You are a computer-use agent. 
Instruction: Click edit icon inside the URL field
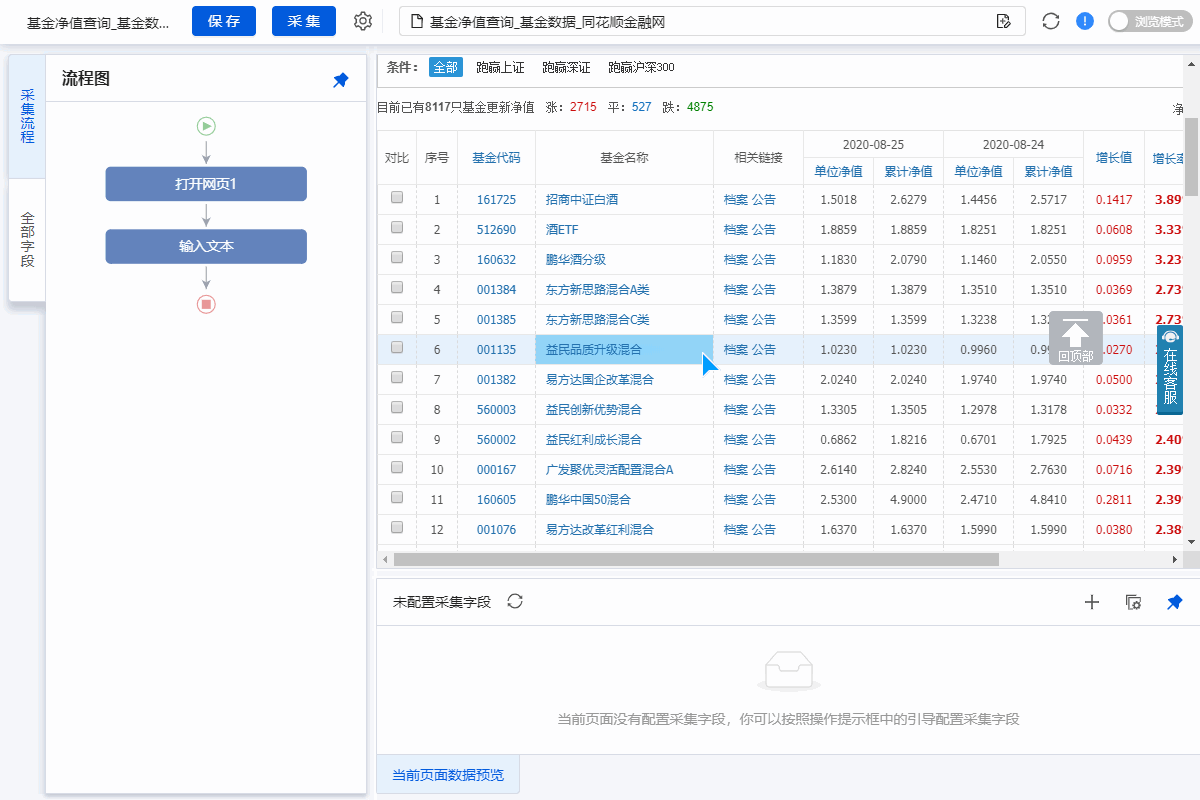point(1003,21)
